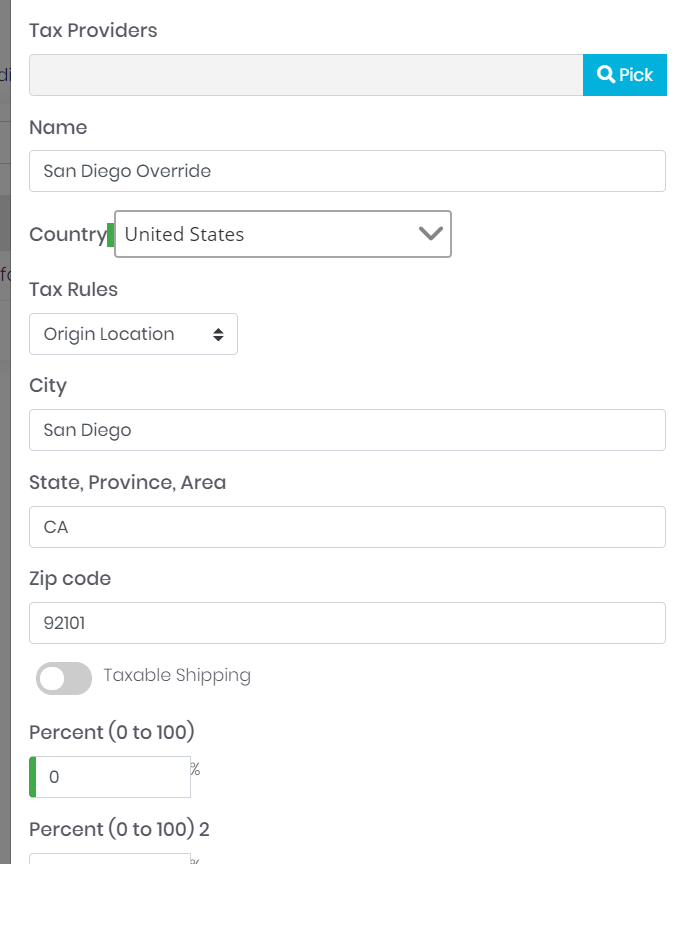Click the 'State, Province, Area' label

(127, 483)
